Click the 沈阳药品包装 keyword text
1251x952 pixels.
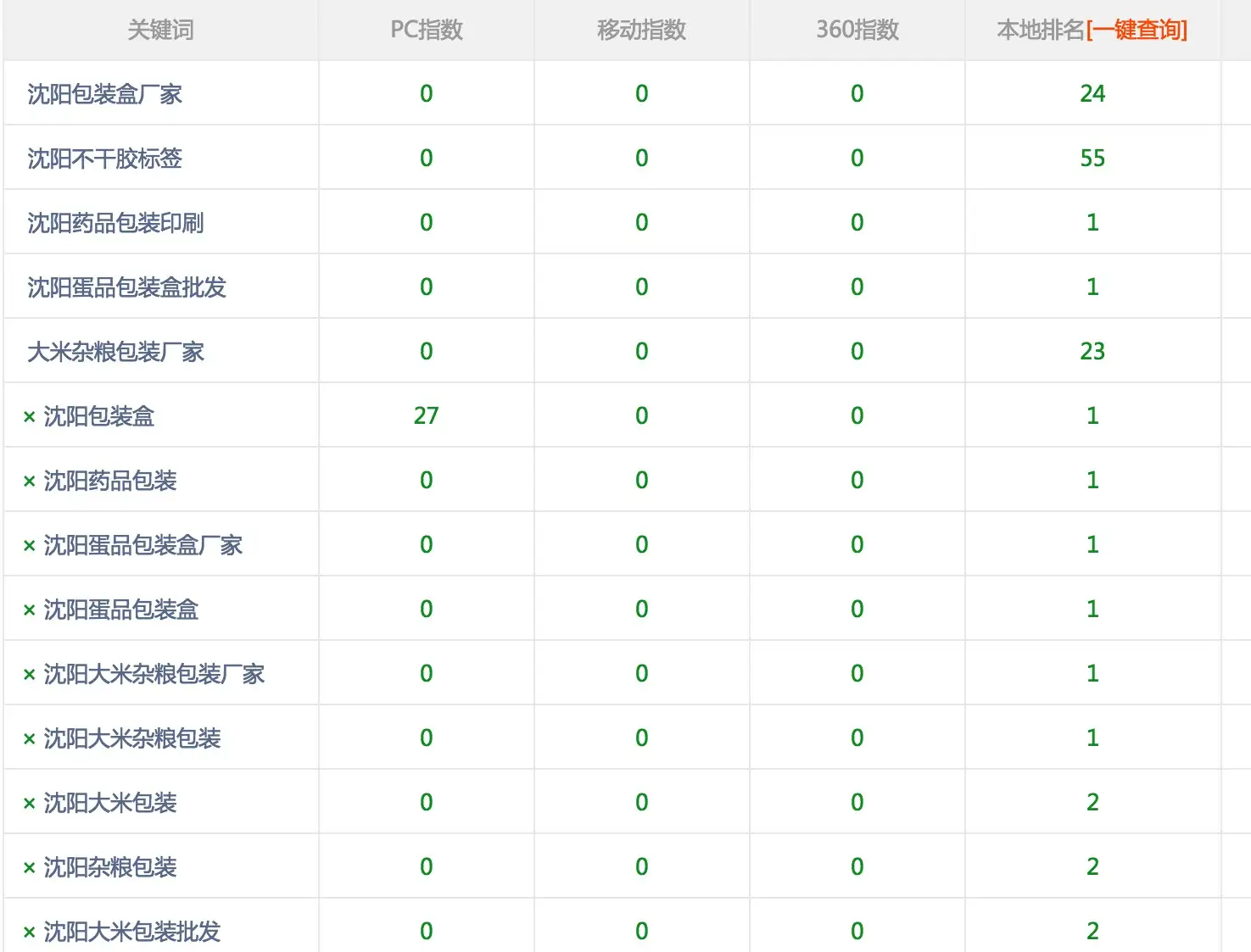[109, 480]
